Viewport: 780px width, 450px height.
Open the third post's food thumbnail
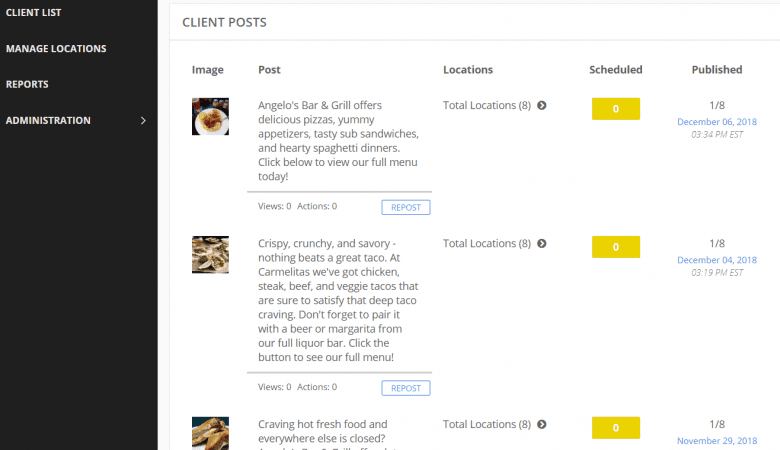pyautogui.click(x=210, y=433)
